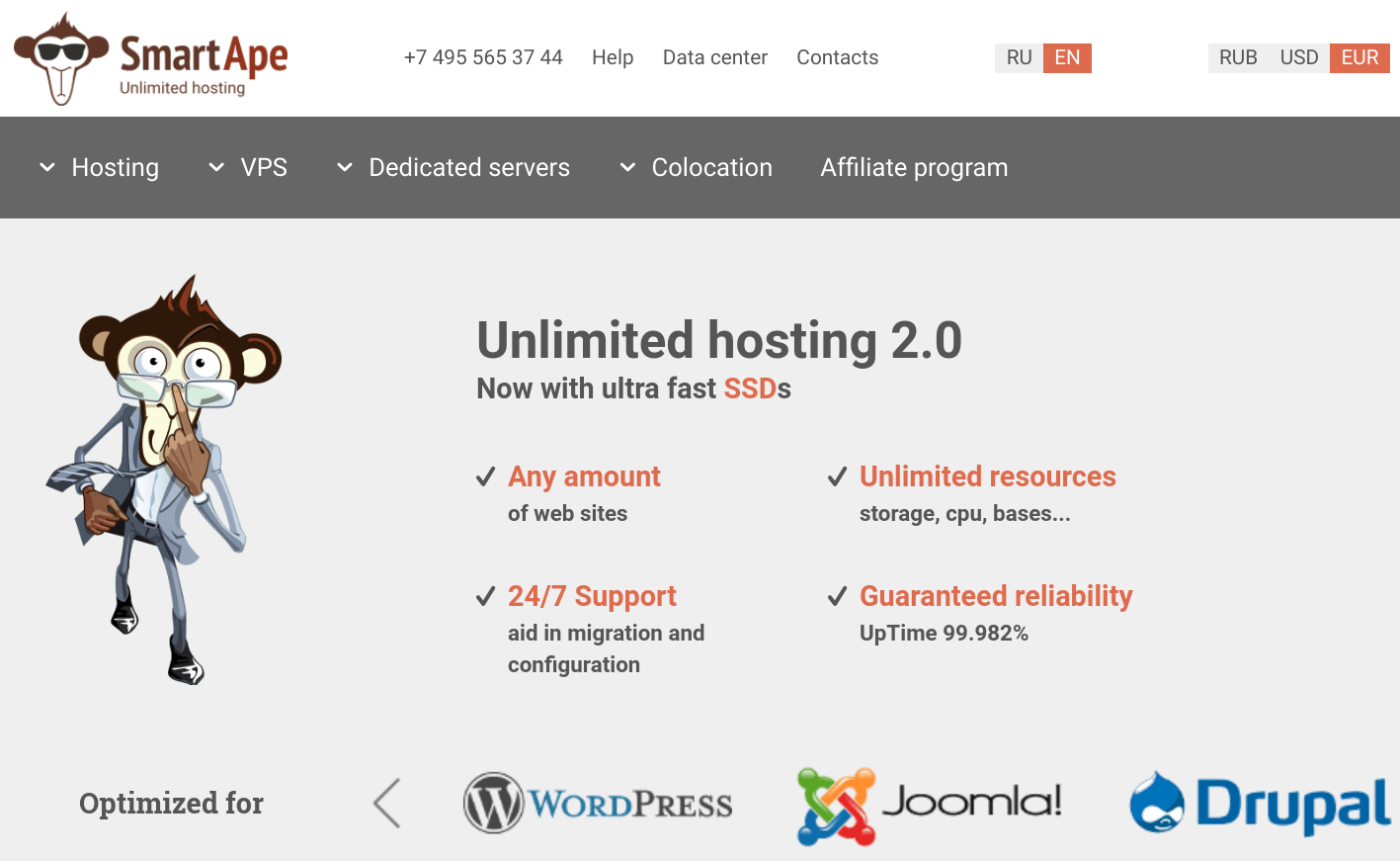Click 'Unlimited hosting' tagline under logo
This screenshot has width=1400, height=861.
182,88
